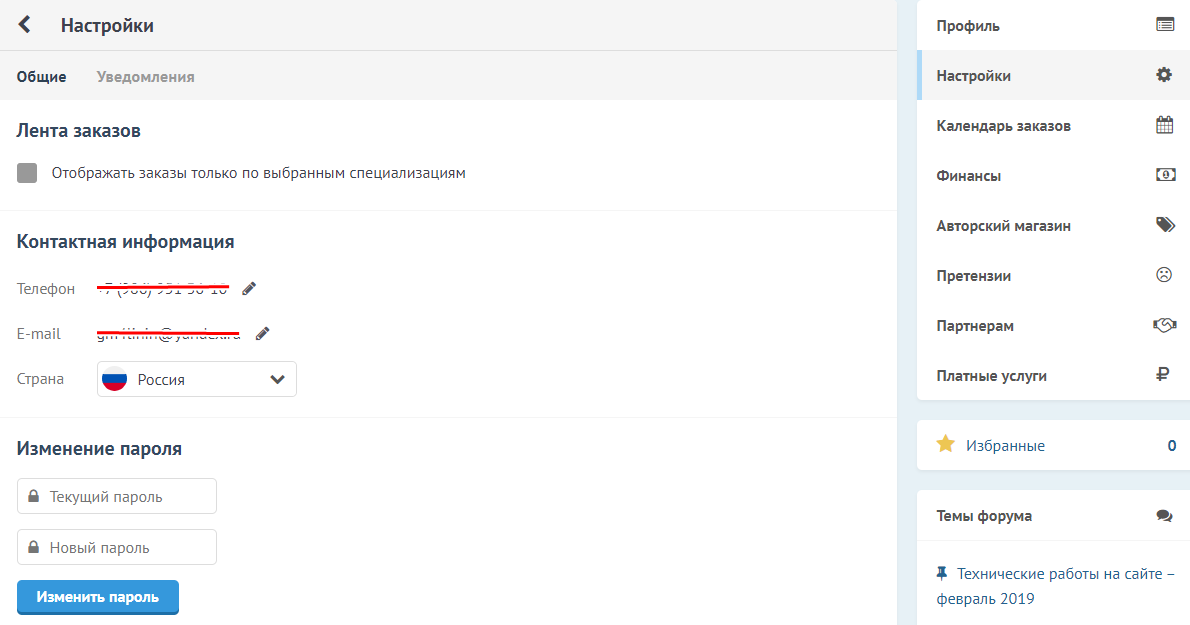Click the pencil icon to edit e-mail
The width and height of the screenshot is (1190, 625).
click(x=262, y=334)
